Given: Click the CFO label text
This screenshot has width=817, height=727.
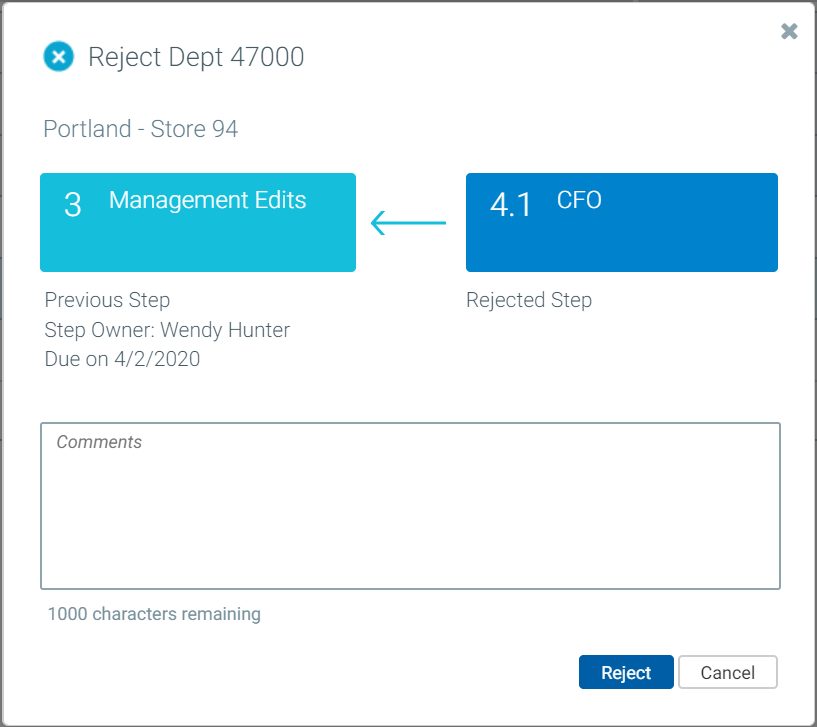Looking at the screenshot, I should tap(579, 200).
